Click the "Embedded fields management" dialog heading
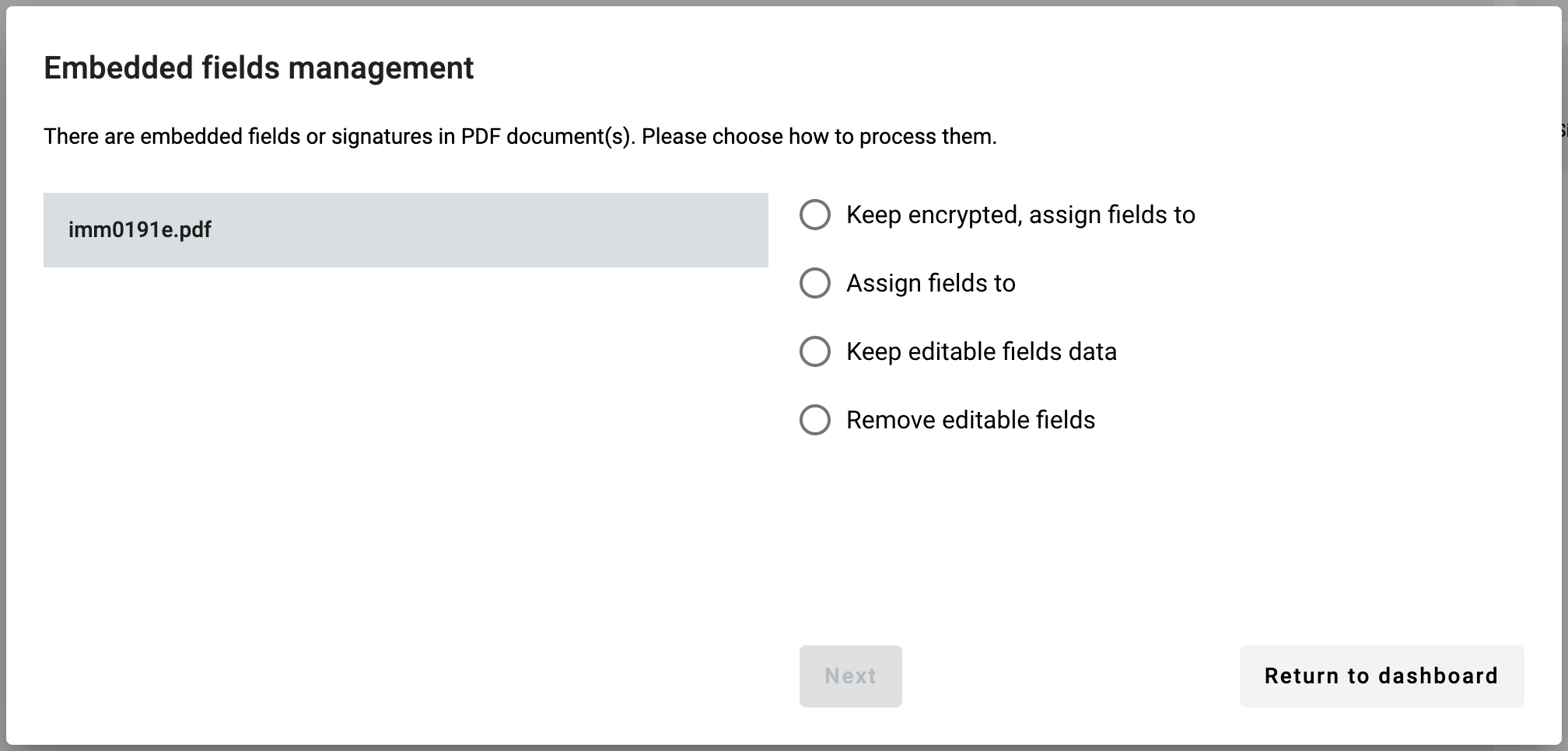Image resolution: width=1568 pixels, height=751 pixels. [258, 68]
